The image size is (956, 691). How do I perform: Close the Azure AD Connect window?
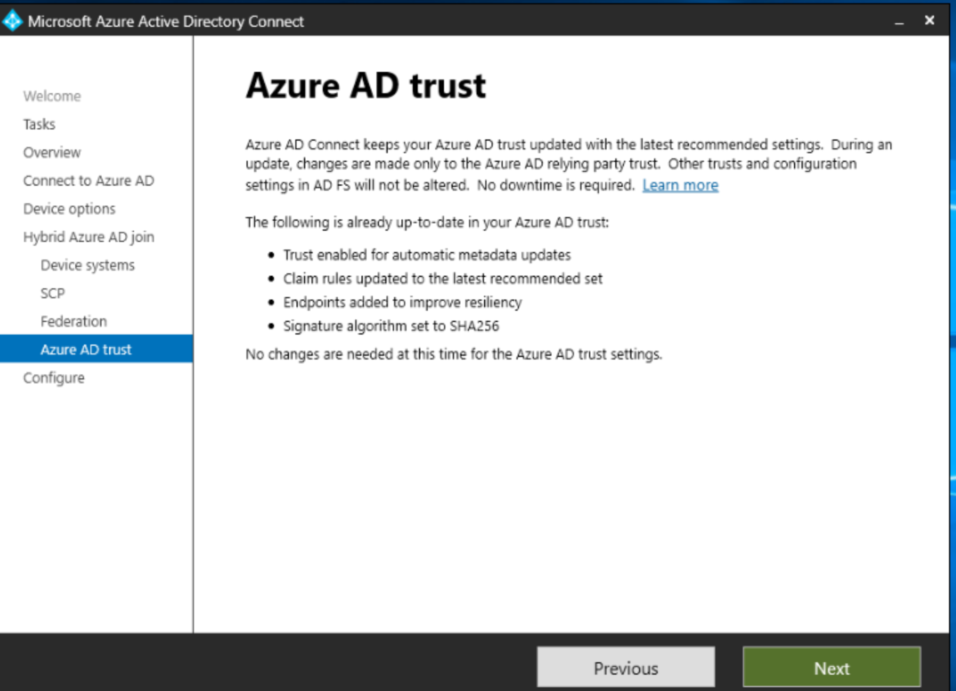click(x=929, y=21)
